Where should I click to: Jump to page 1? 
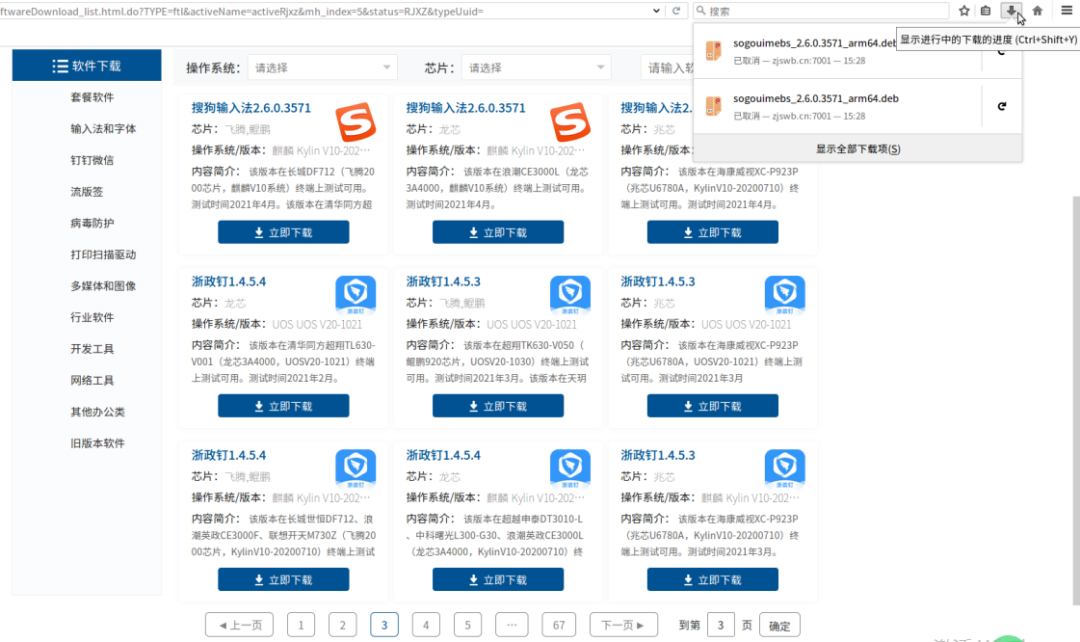[x=301, y=625]
